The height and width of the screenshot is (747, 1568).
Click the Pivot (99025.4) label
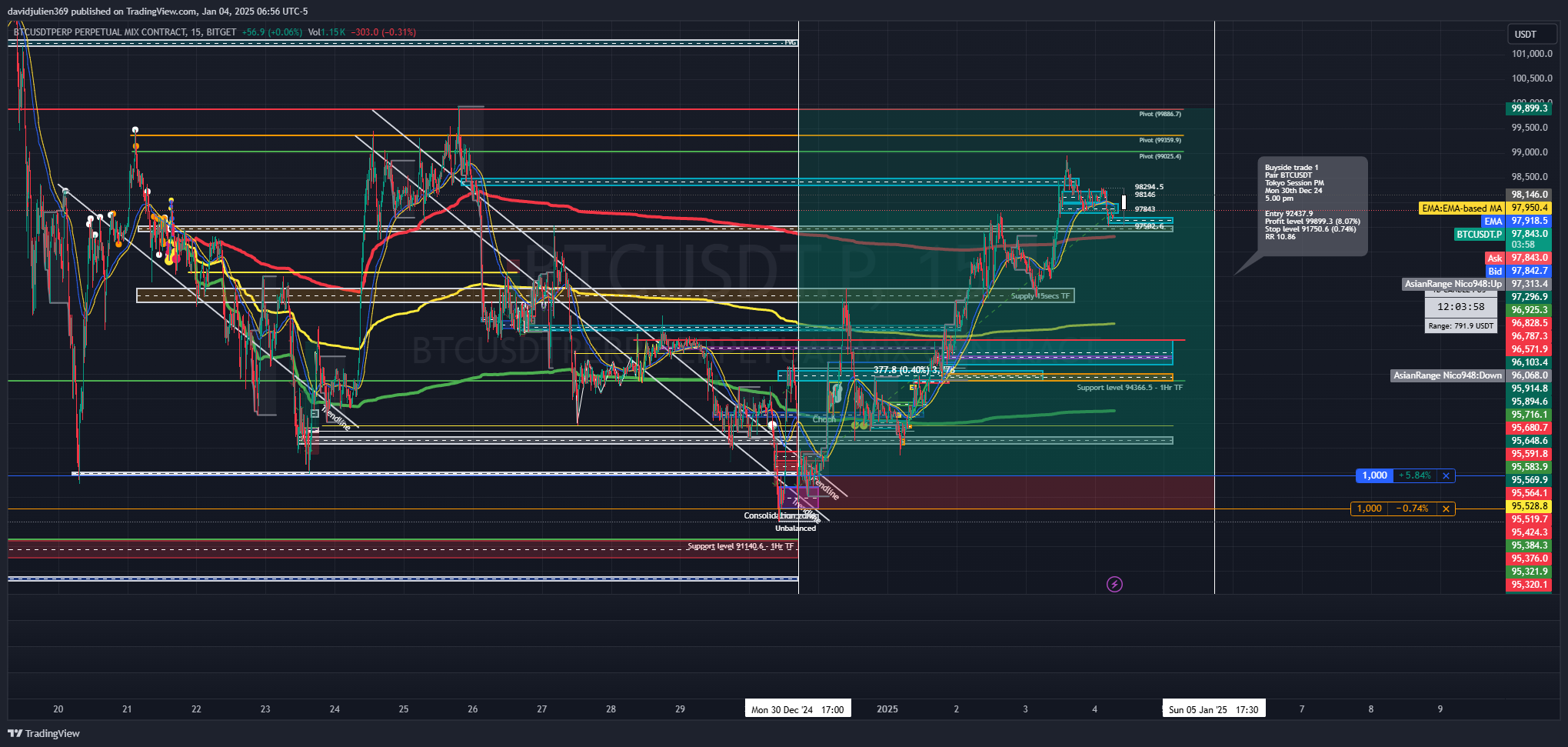click(1160, 156)
